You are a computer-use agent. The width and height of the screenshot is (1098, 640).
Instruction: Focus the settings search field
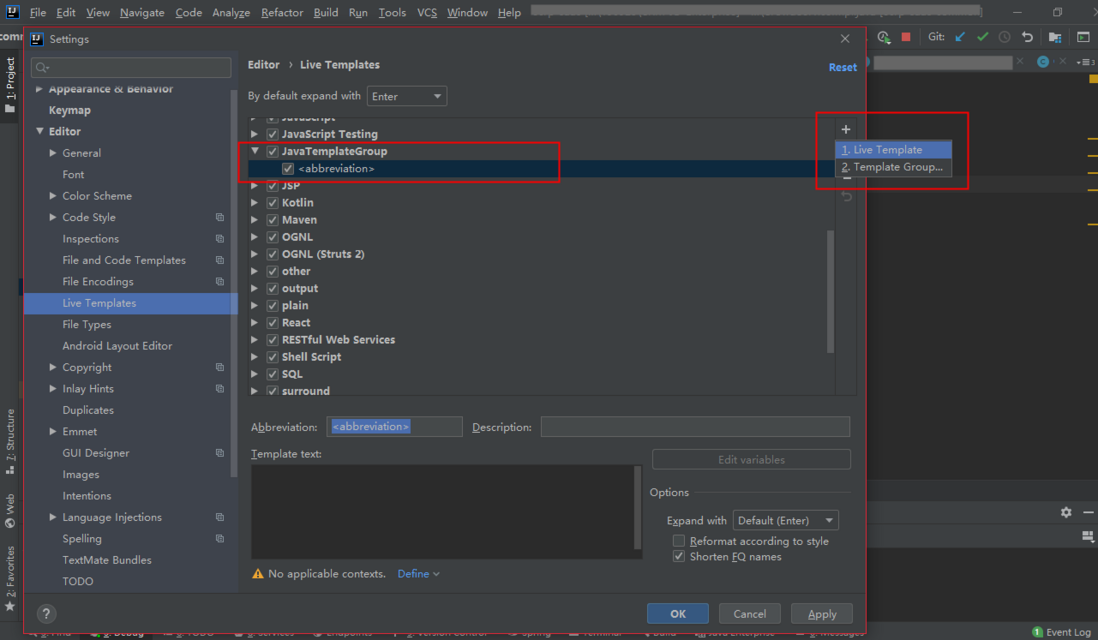coord(131,67)
